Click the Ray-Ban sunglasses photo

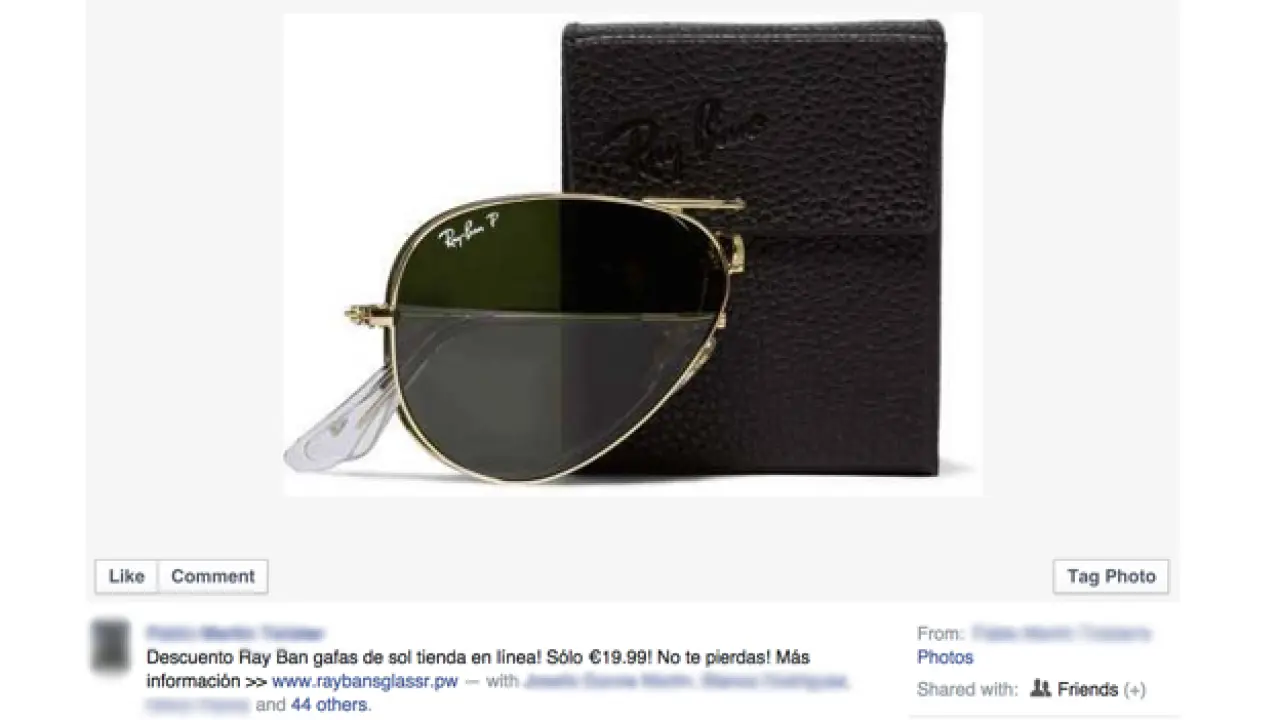coord(632,255)
